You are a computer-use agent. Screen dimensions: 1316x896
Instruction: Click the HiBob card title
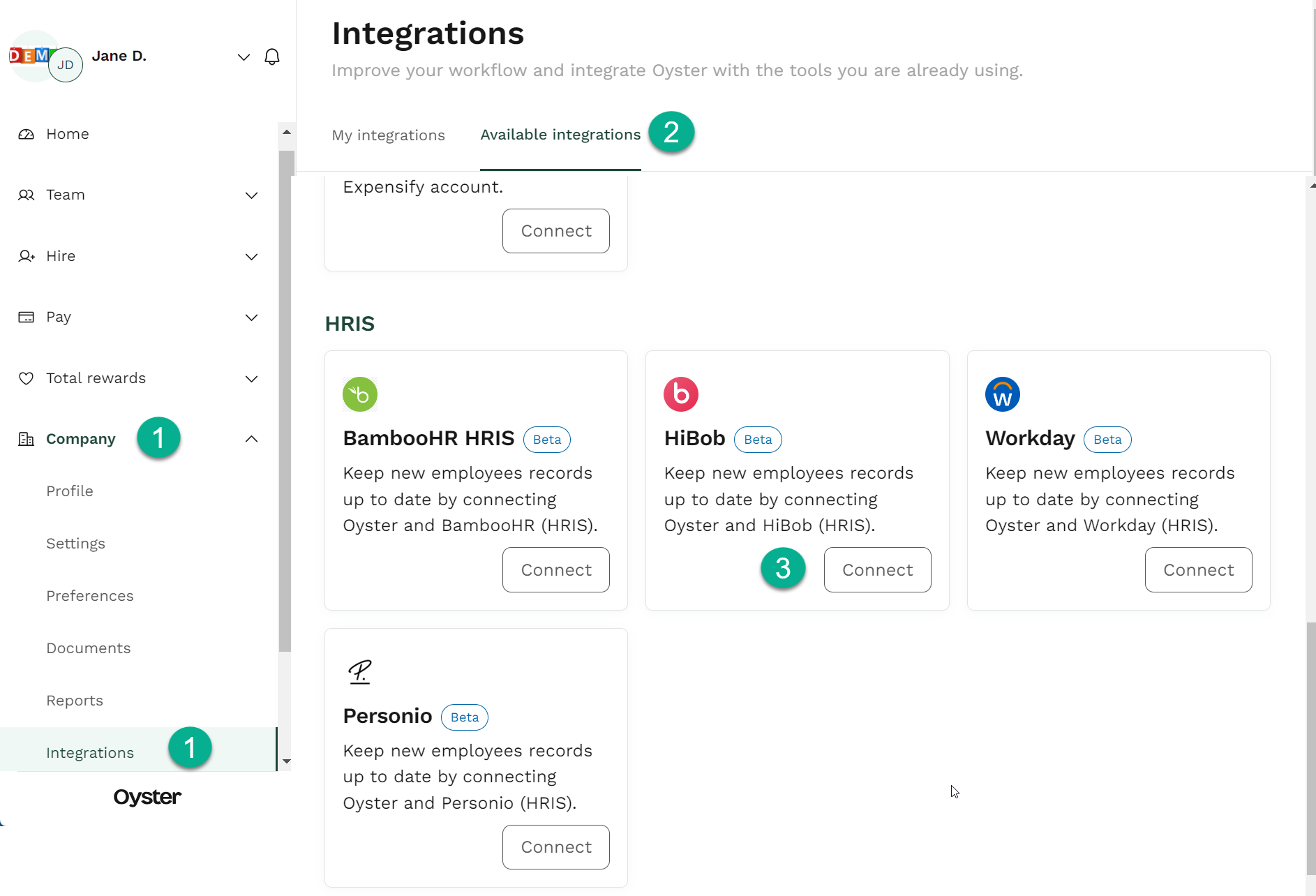pos(695,438)
